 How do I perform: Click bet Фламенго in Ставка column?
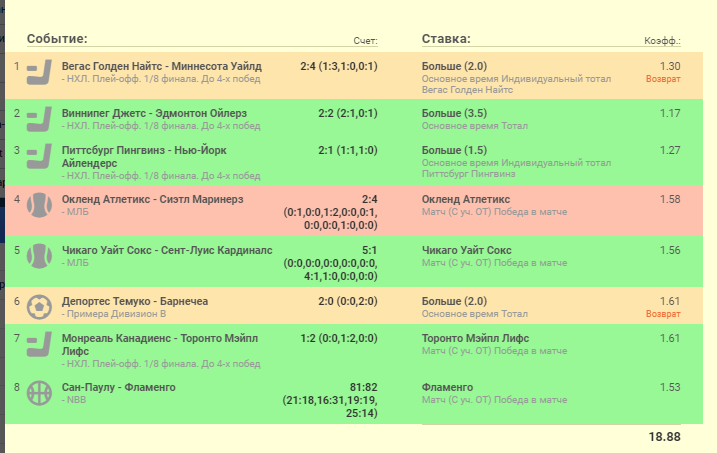pyautogui.click(x=447, y=387)
